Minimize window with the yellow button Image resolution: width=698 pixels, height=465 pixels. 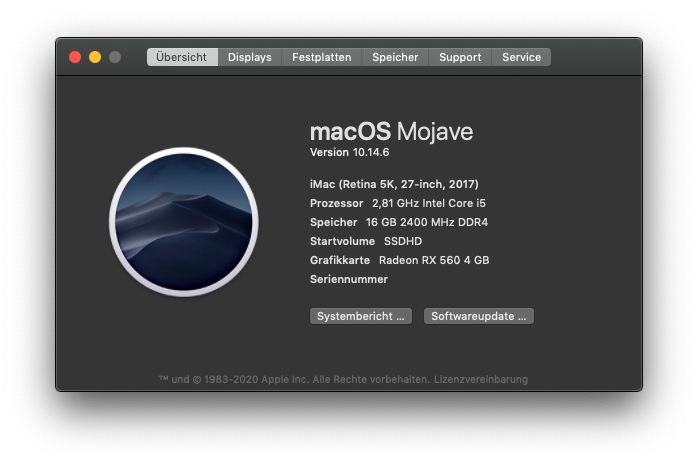pyautogui.click(x=95, y=57)
